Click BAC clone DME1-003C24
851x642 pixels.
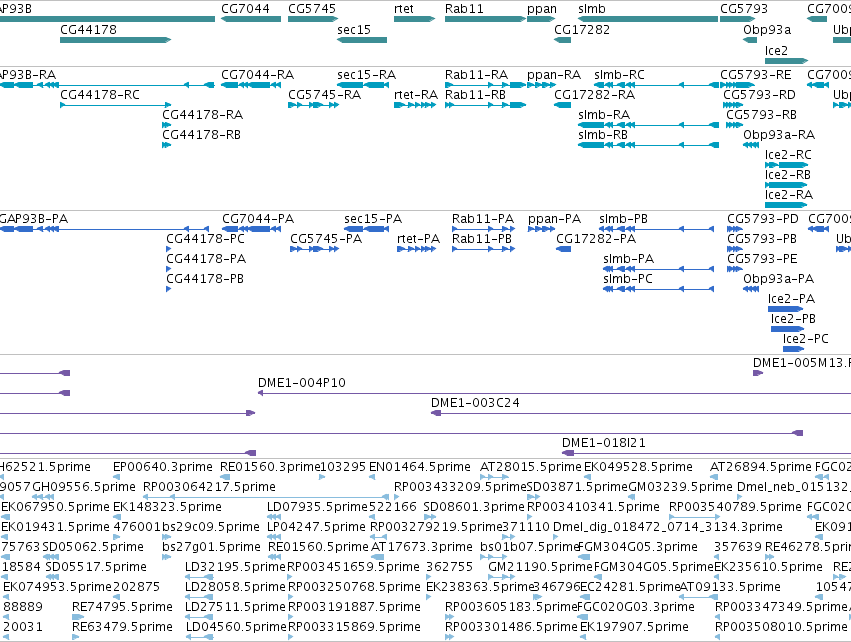click(x=475, y=403)
